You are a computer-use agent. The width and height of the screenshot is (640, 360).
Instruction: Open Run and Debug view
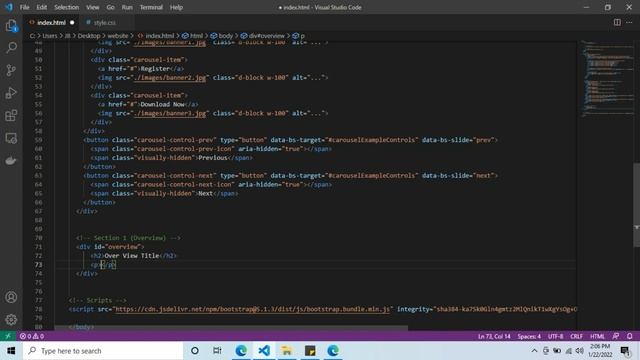point(11,93)
